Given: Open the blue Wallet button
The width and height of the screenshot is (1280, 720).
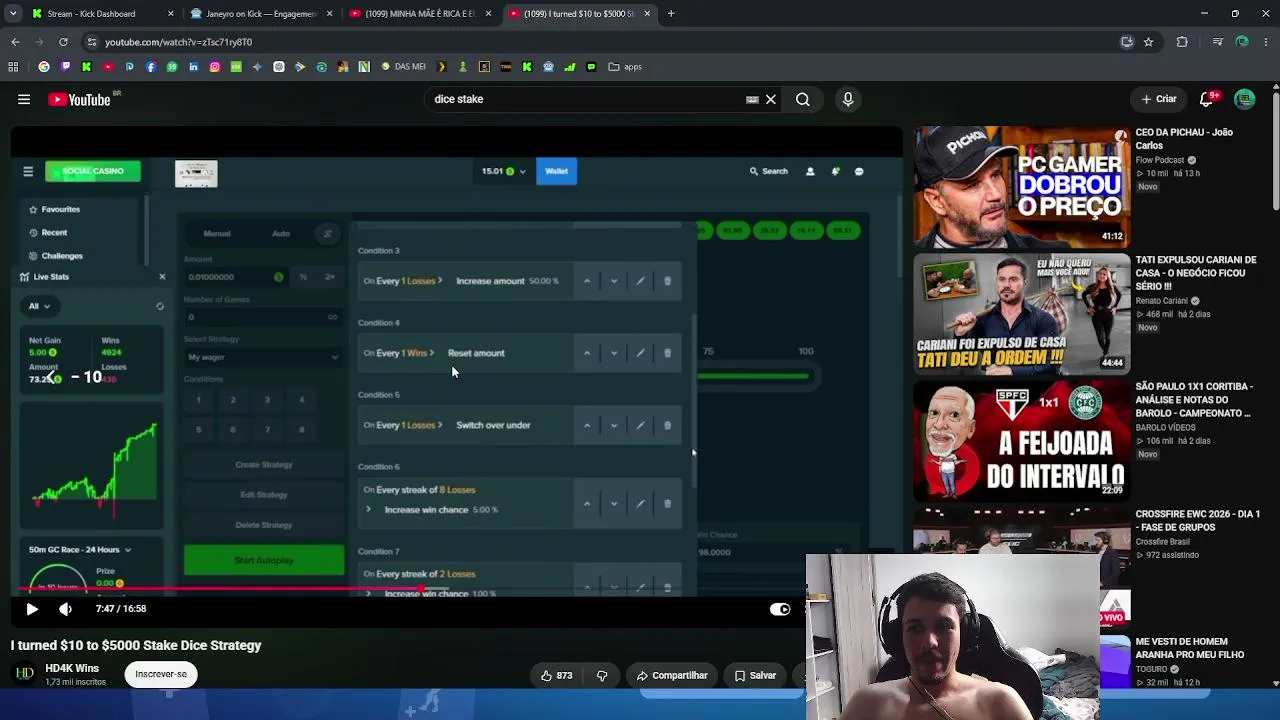Looking at the screenshot, I should [557, 171].
